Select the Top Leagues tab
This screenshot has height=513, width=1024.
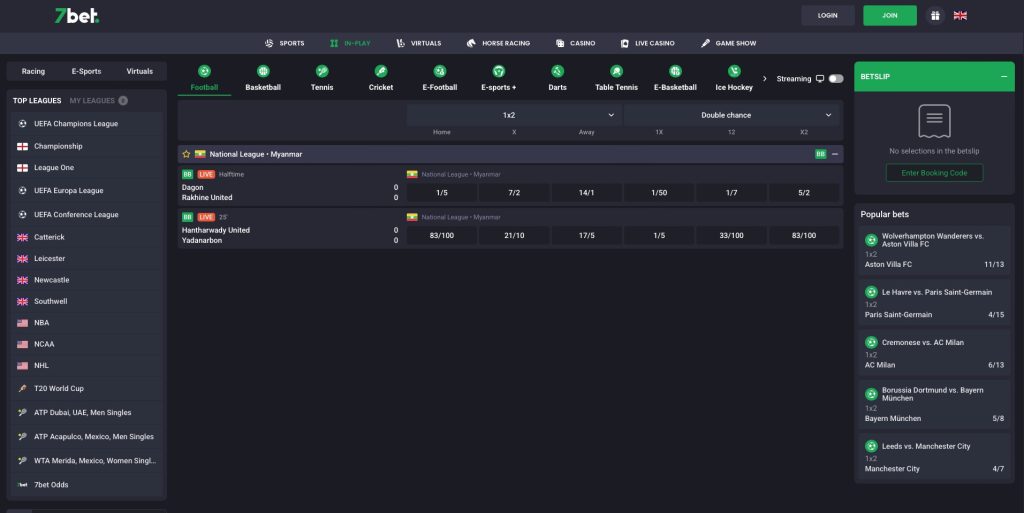point(37,101)
